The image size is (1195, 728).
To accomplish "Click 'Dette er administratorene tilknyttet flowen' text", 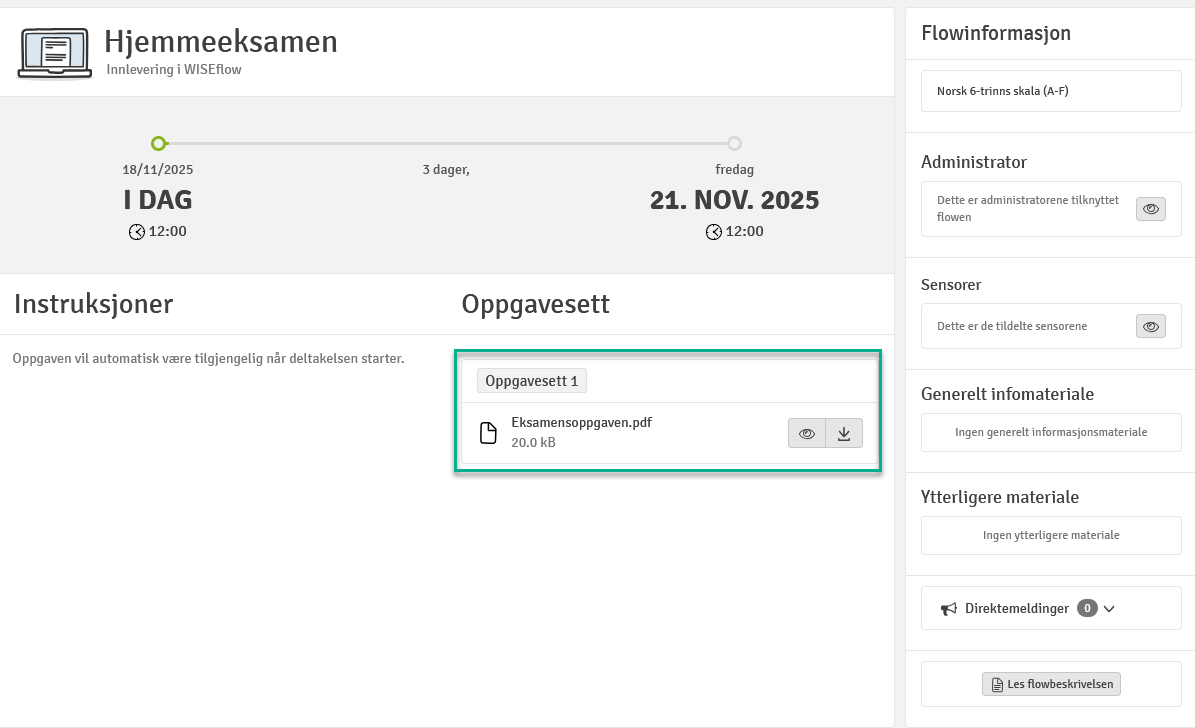I will (x=1028, y=208).
